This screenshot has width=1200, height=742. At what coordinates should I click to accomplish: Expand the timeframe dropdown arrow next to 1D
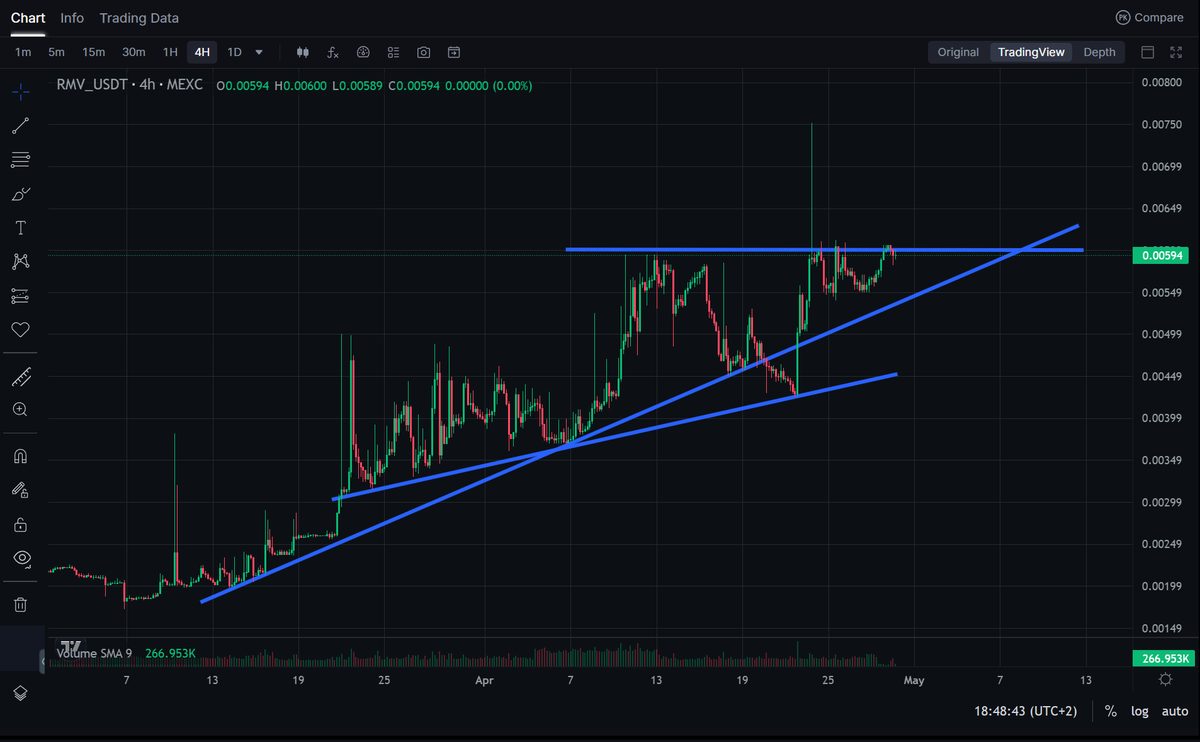coord(258,52)
